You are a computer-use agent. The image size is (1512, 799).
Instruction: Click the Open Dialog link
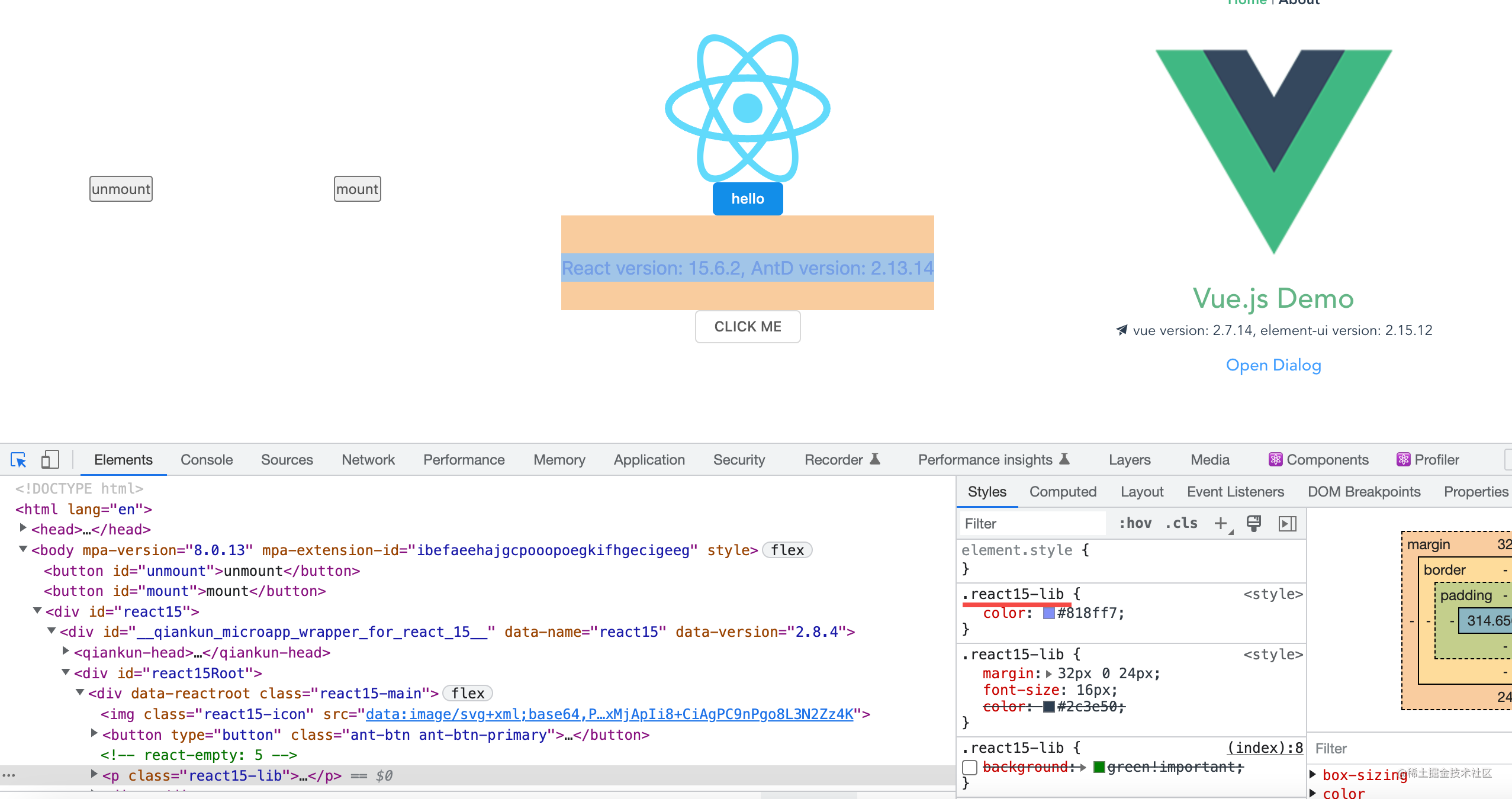[1273, 365]
